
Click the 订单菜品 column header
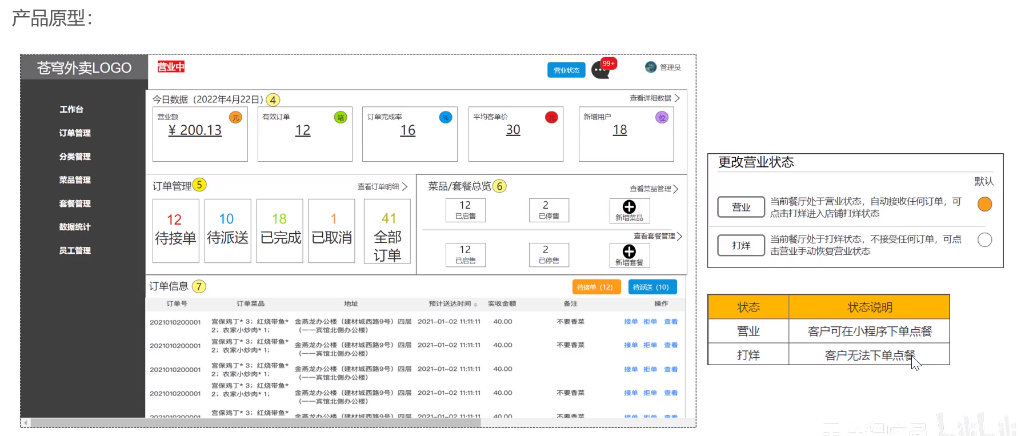pyautogui.click(x=251, y=304)
